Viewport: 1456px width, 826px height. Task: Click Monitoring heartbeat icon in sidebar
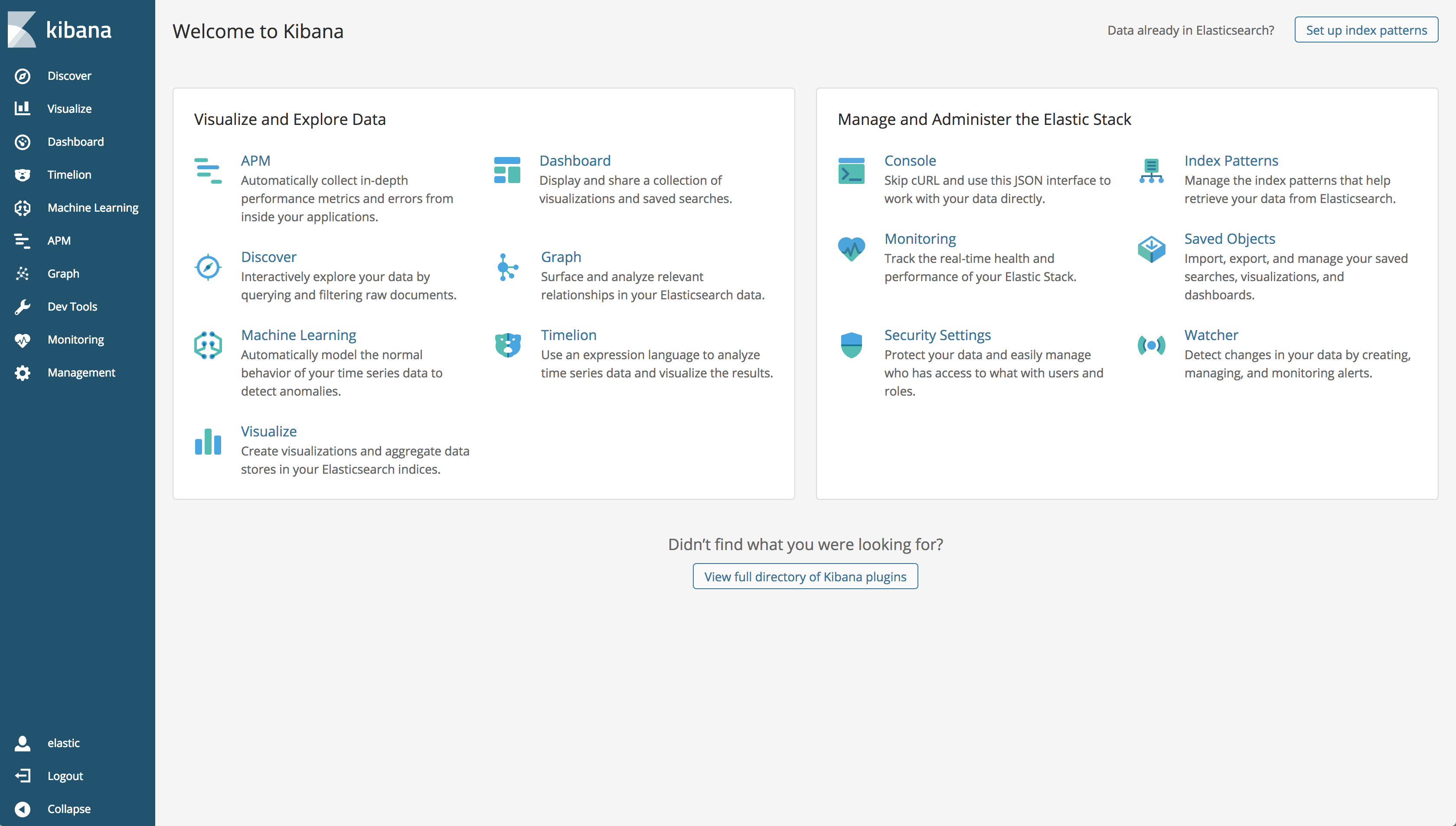coord(23,340)
